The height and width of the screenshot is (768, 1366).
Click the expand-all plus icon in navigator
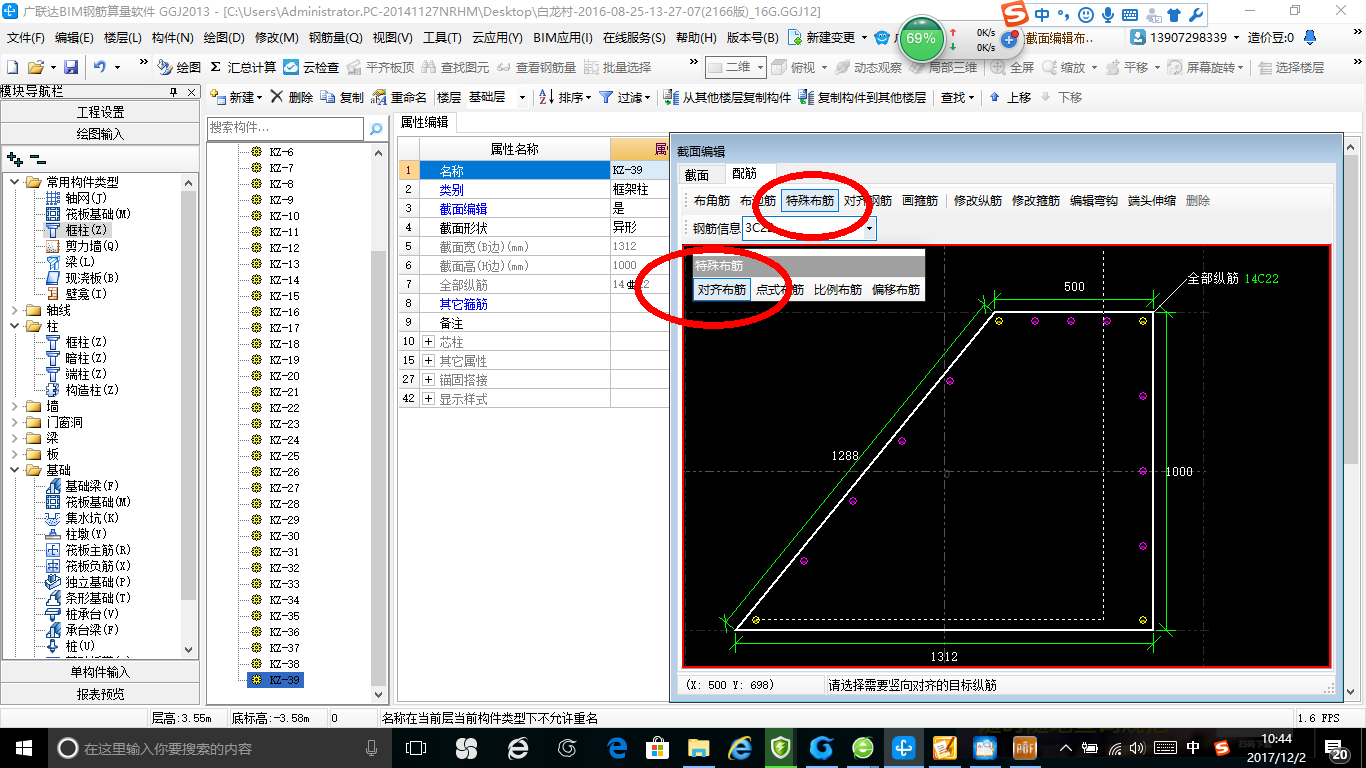[x=15, y=159]
